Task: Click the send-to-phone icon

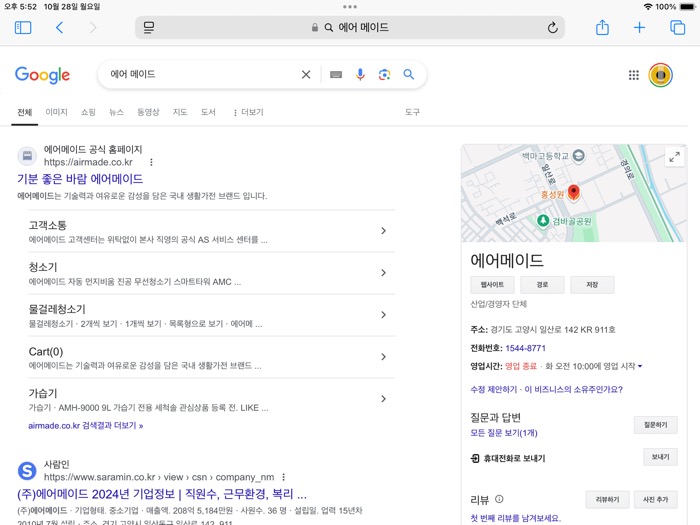Action: (x=475, y=458)
